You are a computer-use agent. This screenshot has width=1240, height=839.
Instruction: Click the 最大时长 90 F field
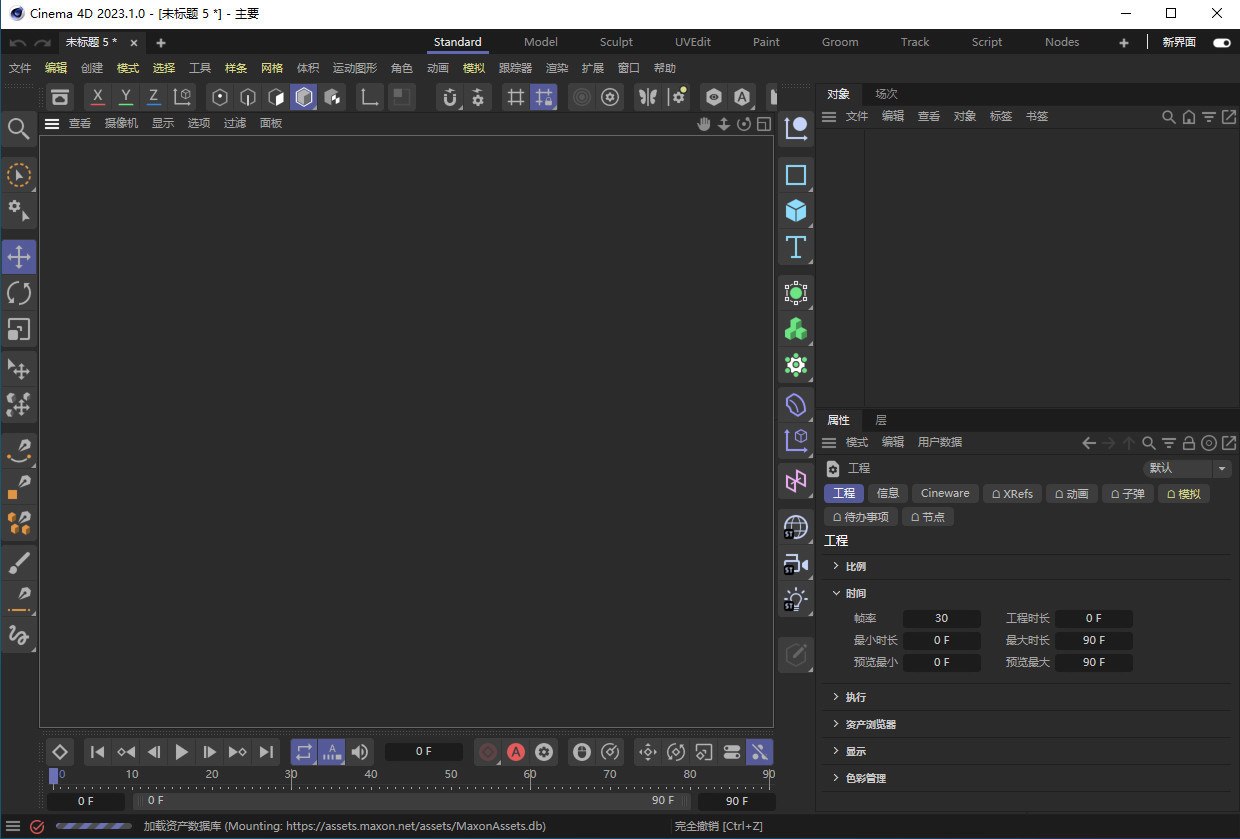tap(1094, 641)
